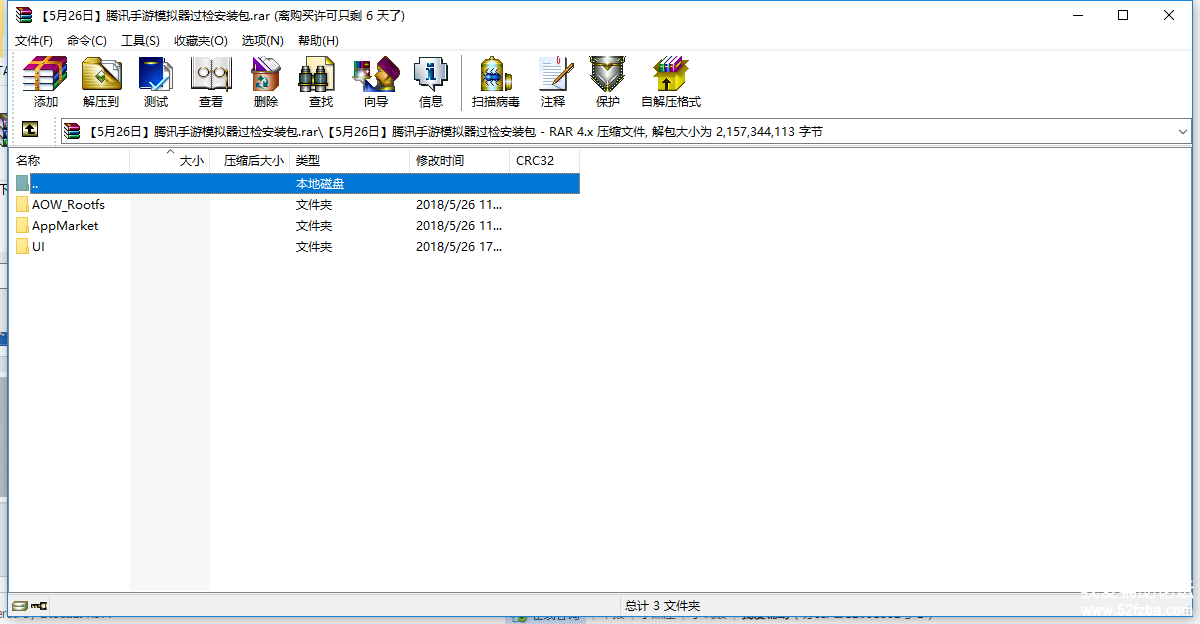Click the Protect (保护) shield icon
1200x624 pixels.
(608, 82)
